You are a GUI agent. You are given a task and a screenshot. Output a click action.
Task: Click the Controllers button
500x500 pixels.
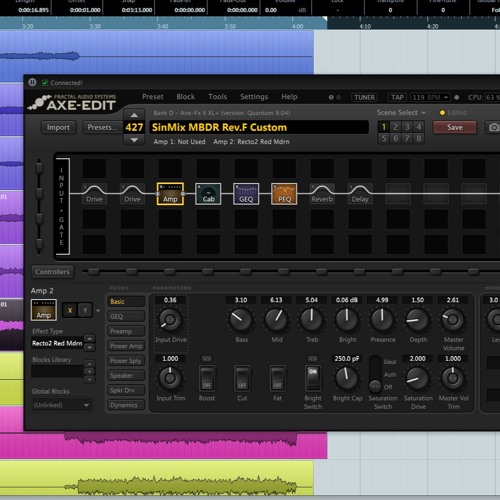click(53, 272)
